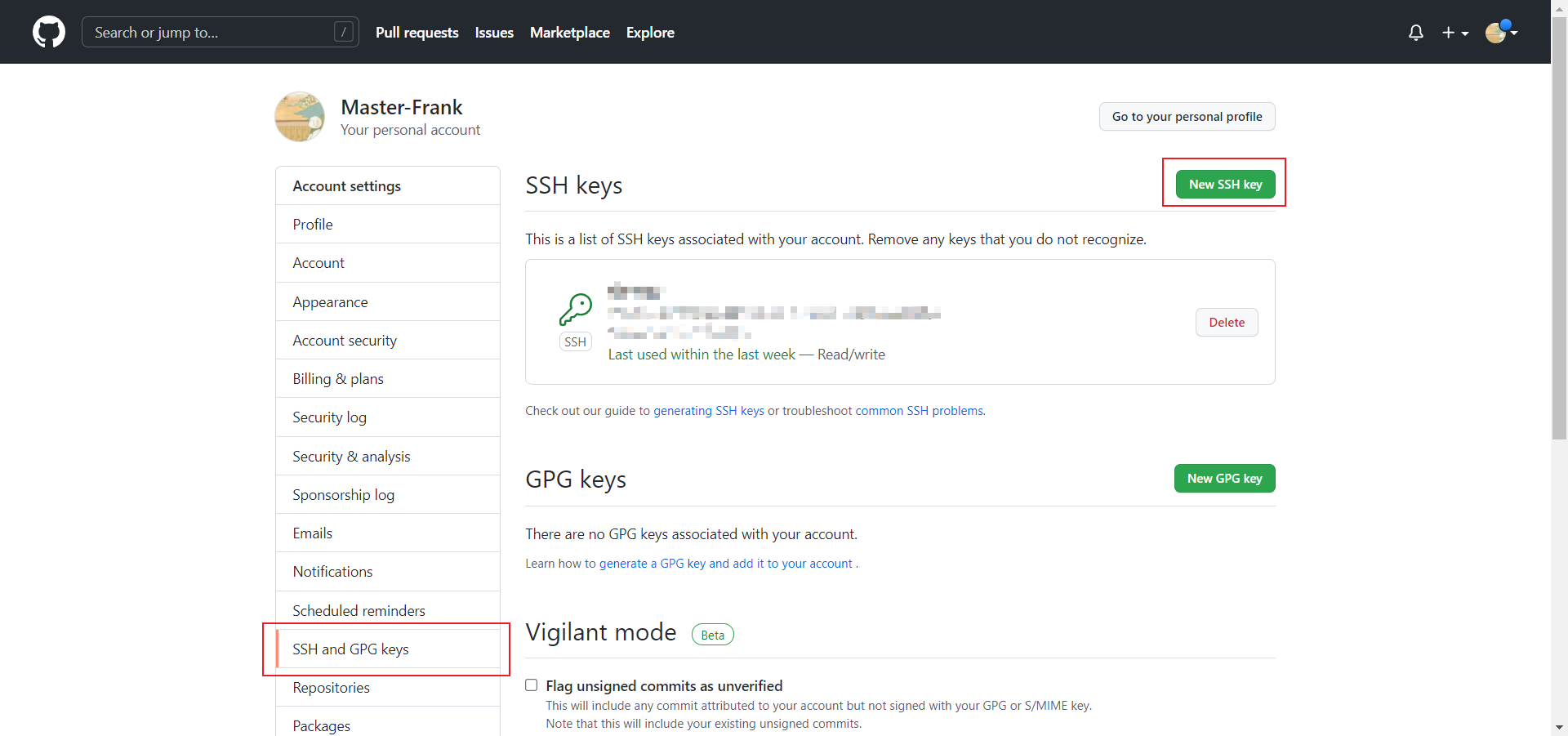Click the scrollbar down arrow
The width and height of the screenshot is (1568, 736).
[x=1559, y=727]
